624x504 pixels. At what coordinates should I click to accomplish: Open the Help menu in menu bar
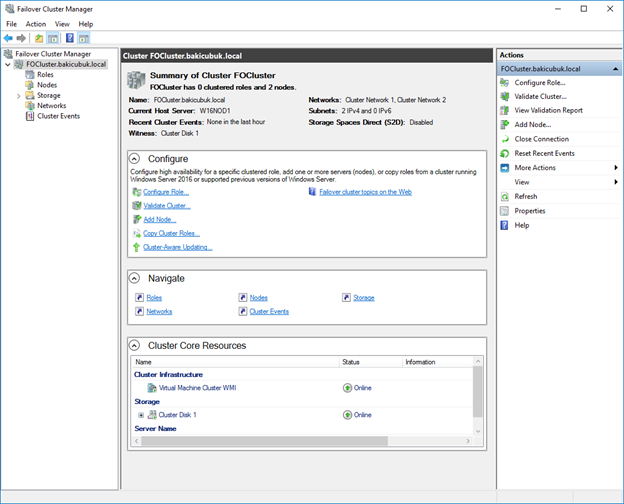(86, 24)
